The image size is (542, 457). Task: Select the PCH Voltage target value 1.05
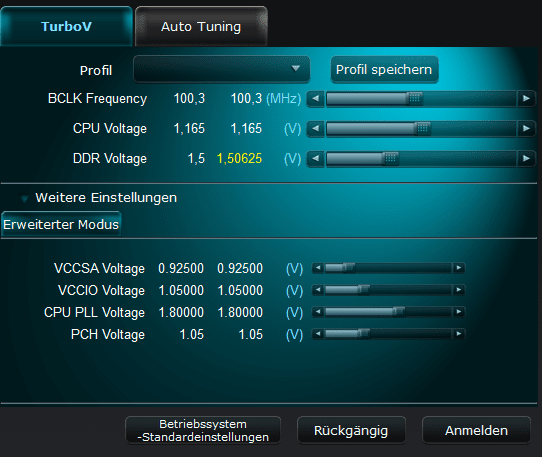pyautogui.click(x=251, y=335)
